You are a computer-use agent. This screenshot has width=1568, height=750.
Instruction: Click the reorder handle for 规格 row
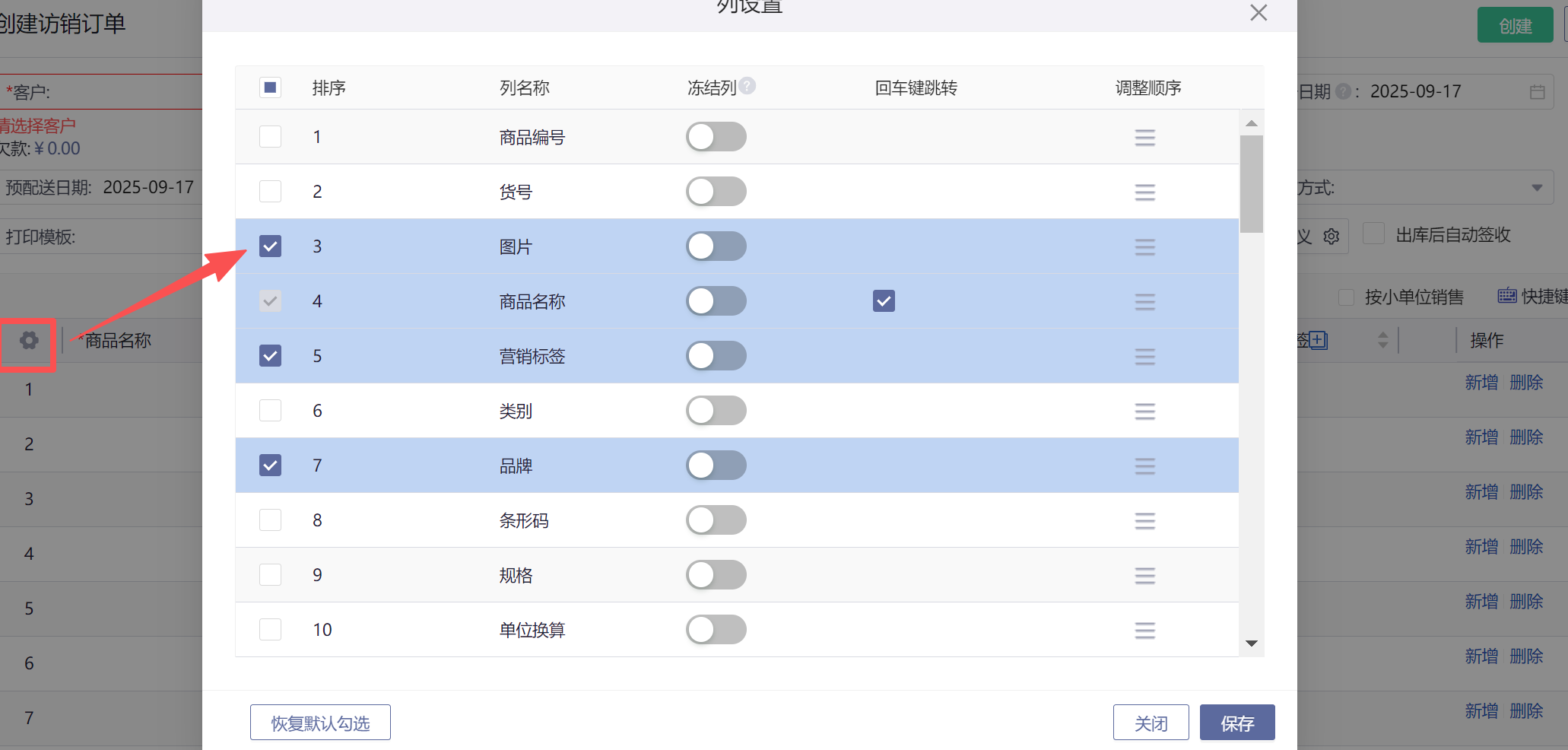(x=1144, y=576)
